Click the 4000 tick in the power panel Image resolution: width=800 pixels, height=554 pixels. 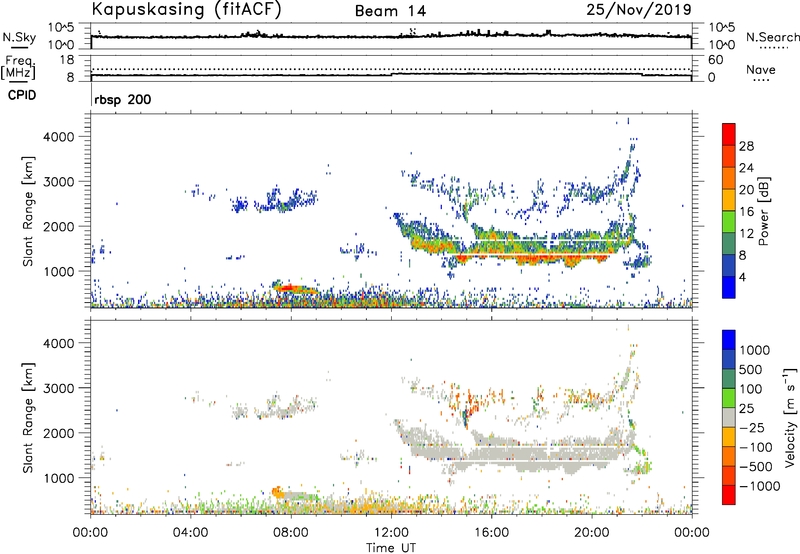58,137
